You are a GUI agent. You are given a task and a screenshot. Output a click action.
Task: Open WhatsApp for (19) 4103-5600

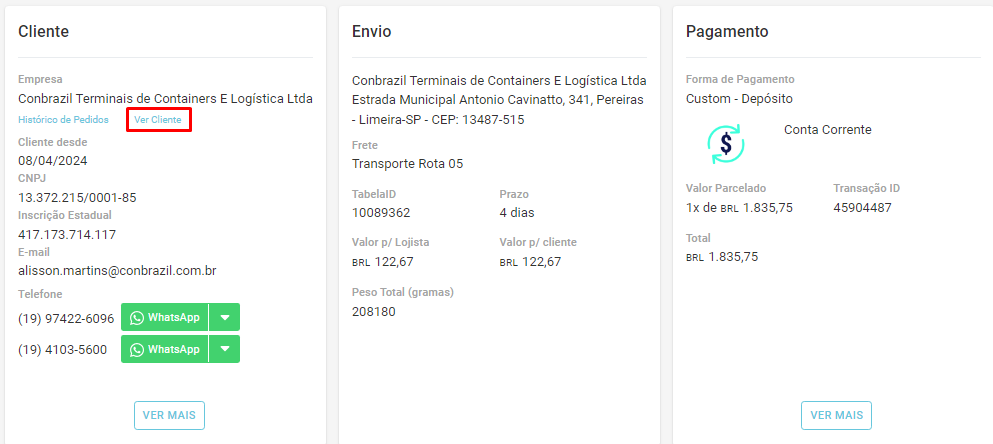[x=165, y=349]
